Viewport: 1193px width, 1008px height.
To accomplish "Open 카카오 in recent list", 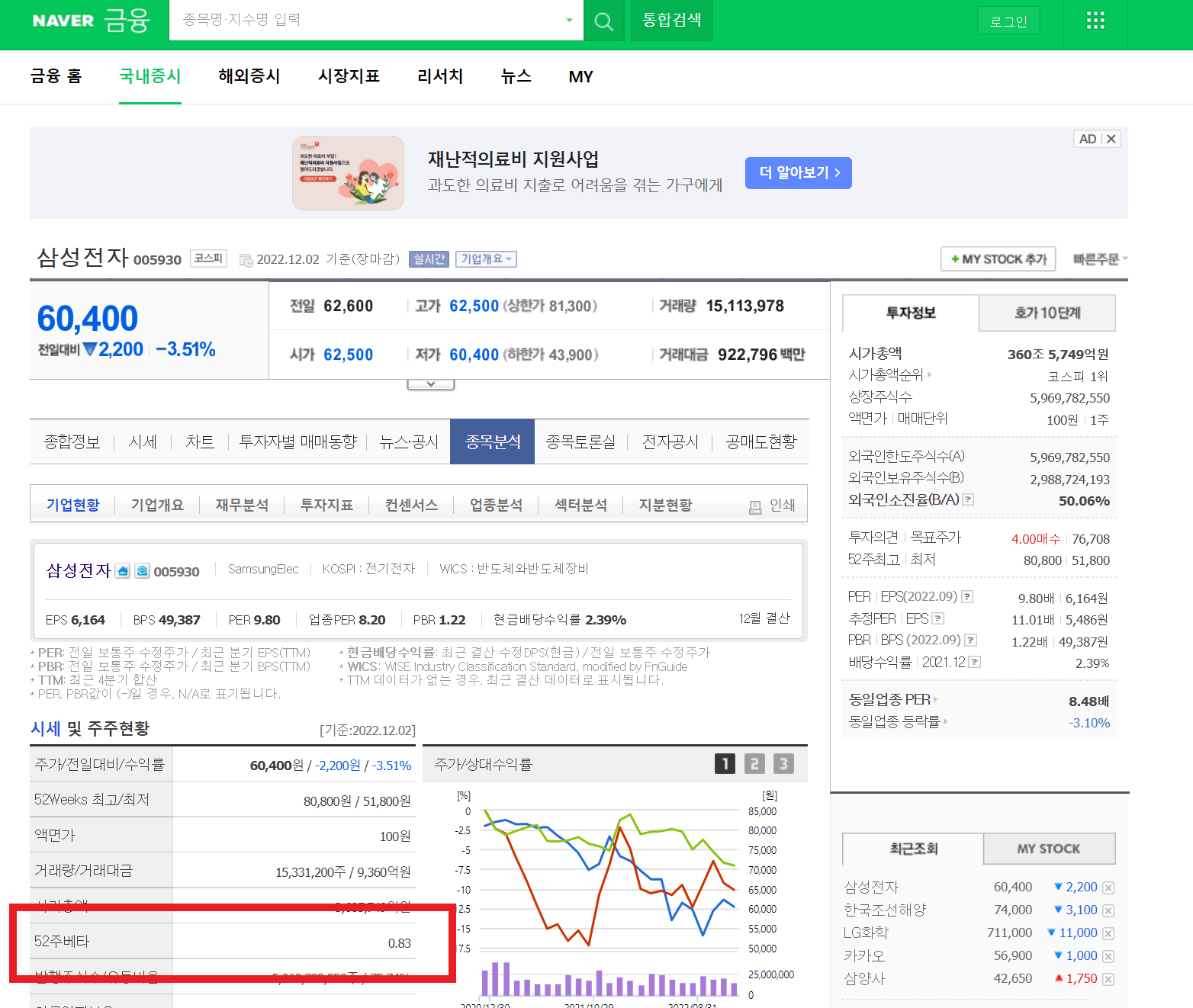I will pyautogui.click(x=864, y=955).
